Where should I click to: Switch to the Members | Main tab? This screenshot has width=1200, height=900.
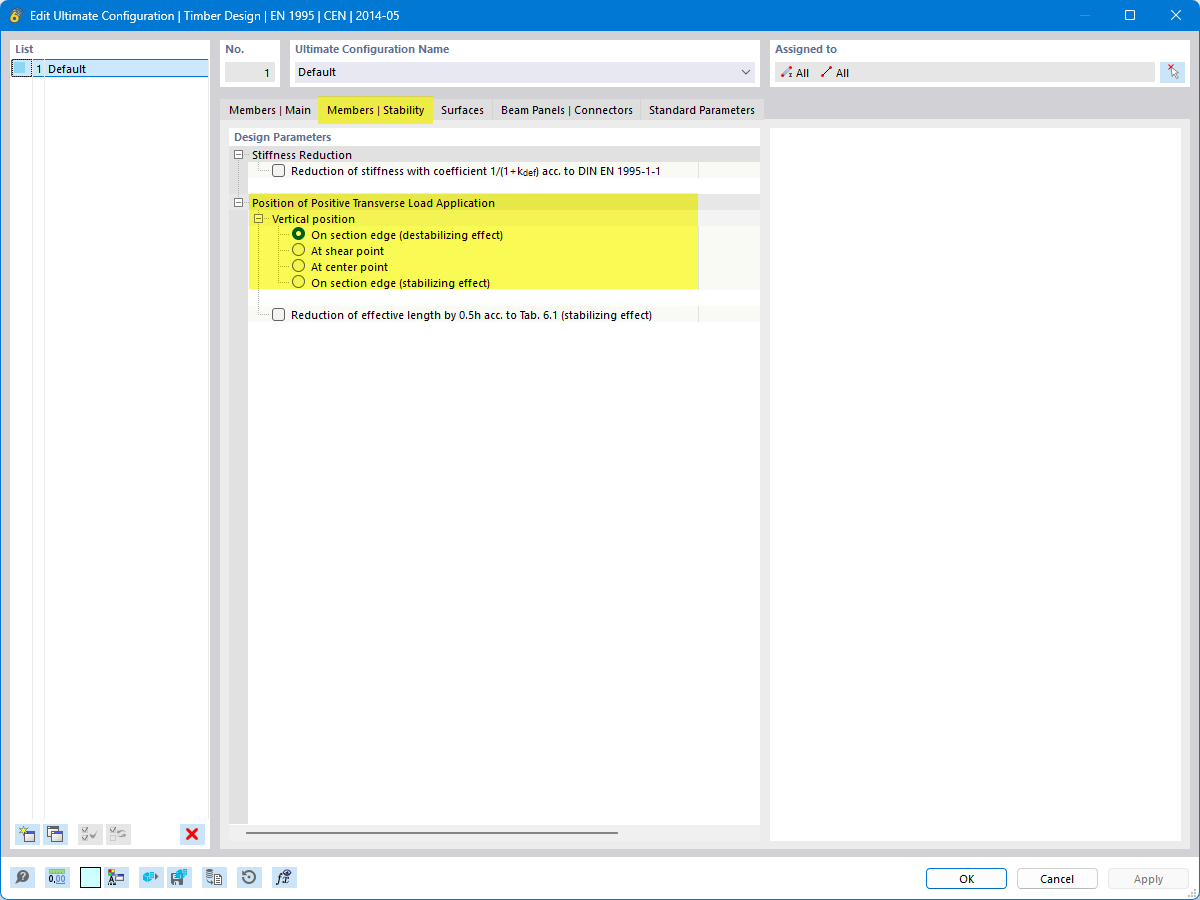[x=270, y=110]
